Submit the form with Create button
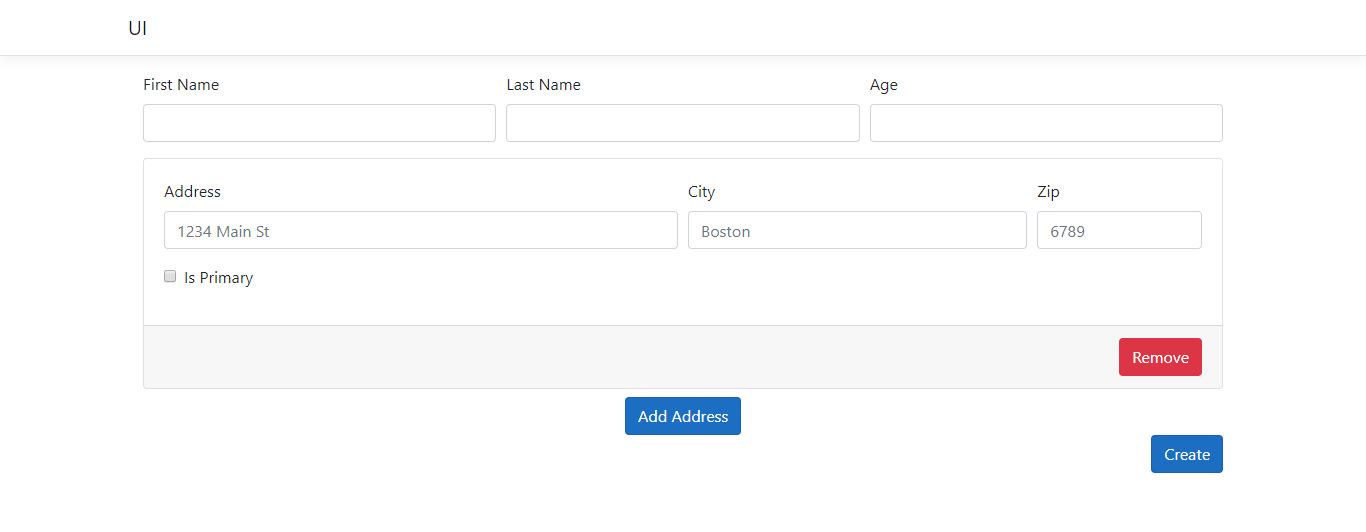This screenshot has width=1366, height=532. pyautogui.click(x=1187, y=454)
